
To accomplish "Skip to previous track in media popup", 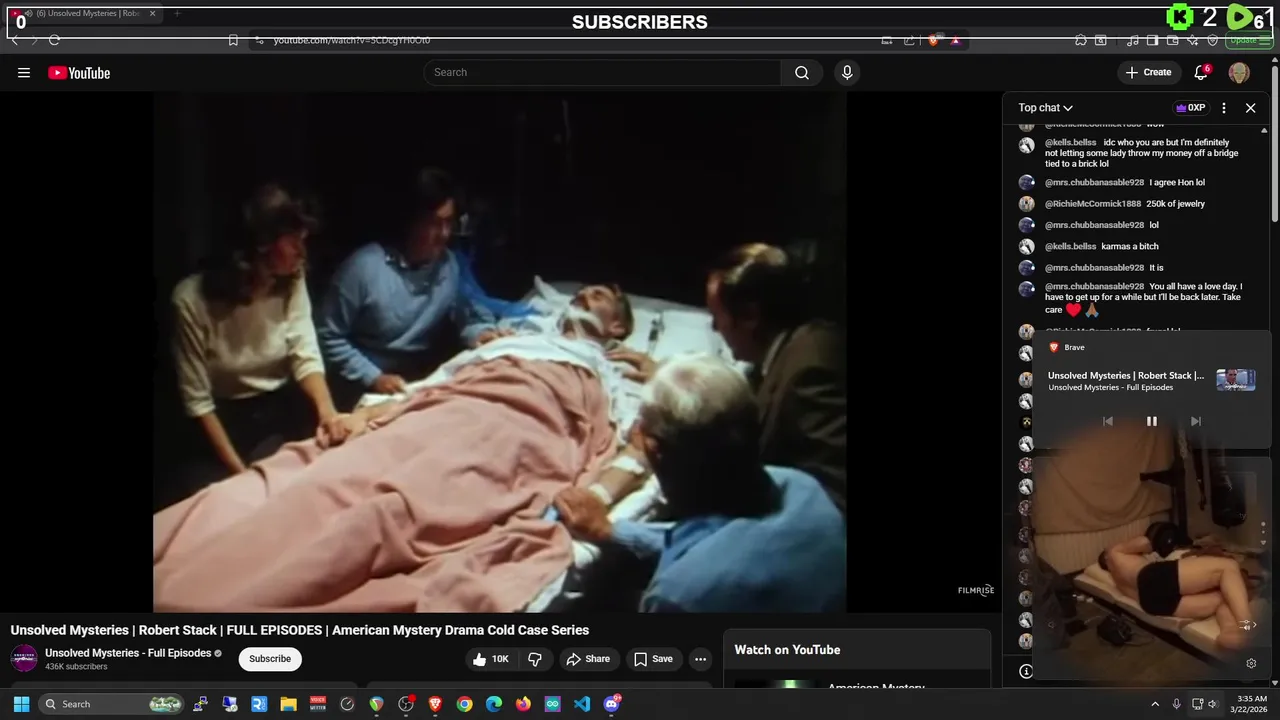I will [x=1108, y=421].
